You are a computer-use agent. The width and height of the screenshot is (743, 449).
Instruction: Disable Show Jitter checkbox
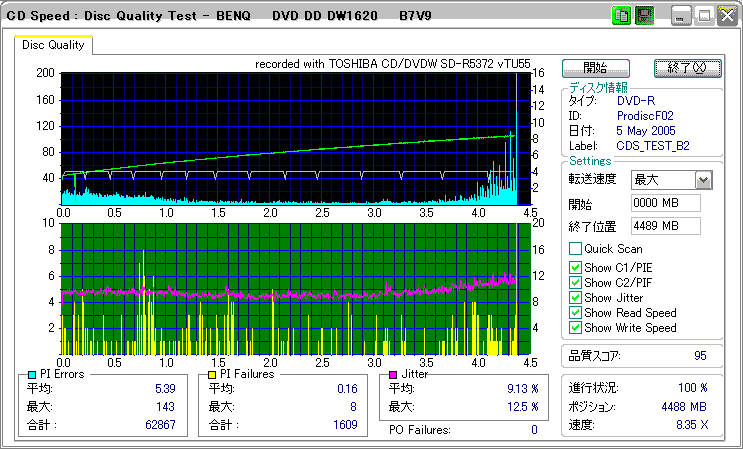(x=575, y=298)
